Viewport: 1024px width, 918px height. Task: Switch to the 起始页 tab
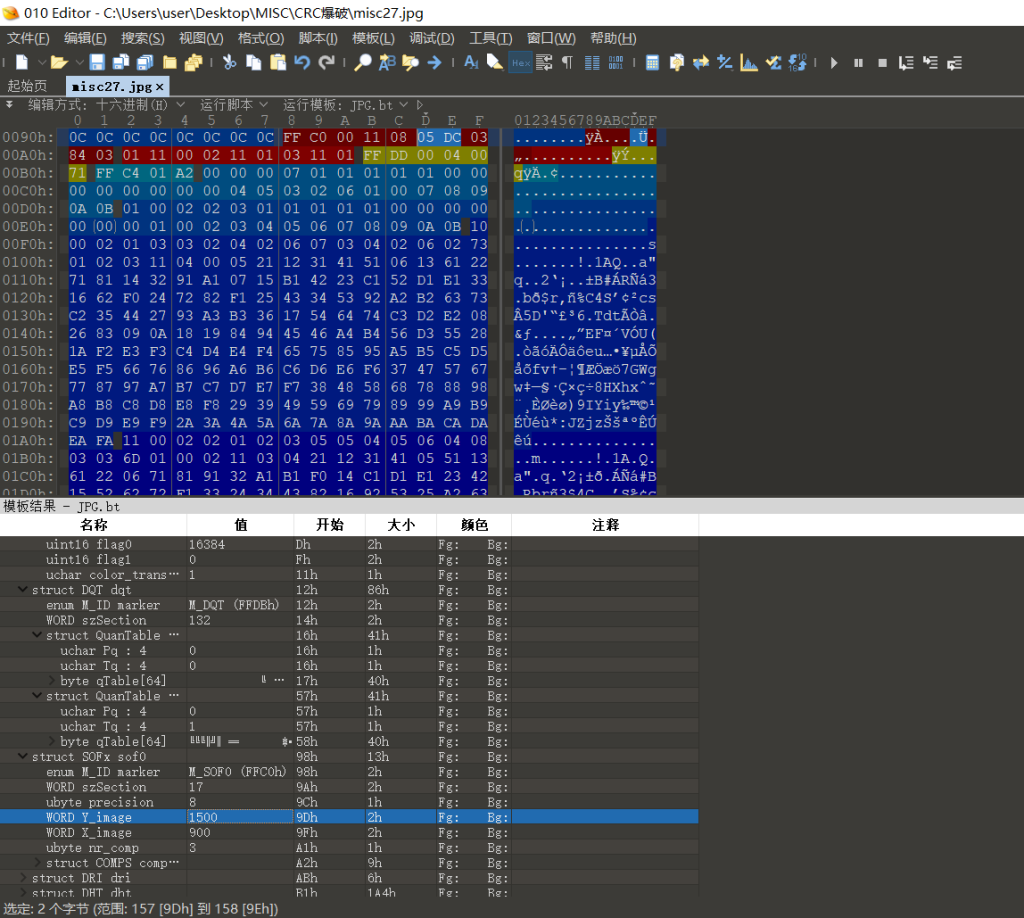(27, 86)
